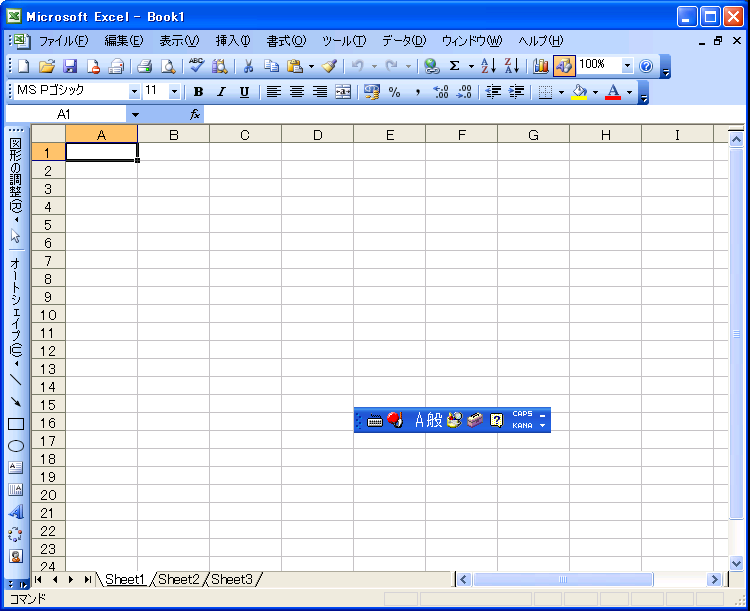Click the fill color paint bucket
750x611 pixels.
580,92
